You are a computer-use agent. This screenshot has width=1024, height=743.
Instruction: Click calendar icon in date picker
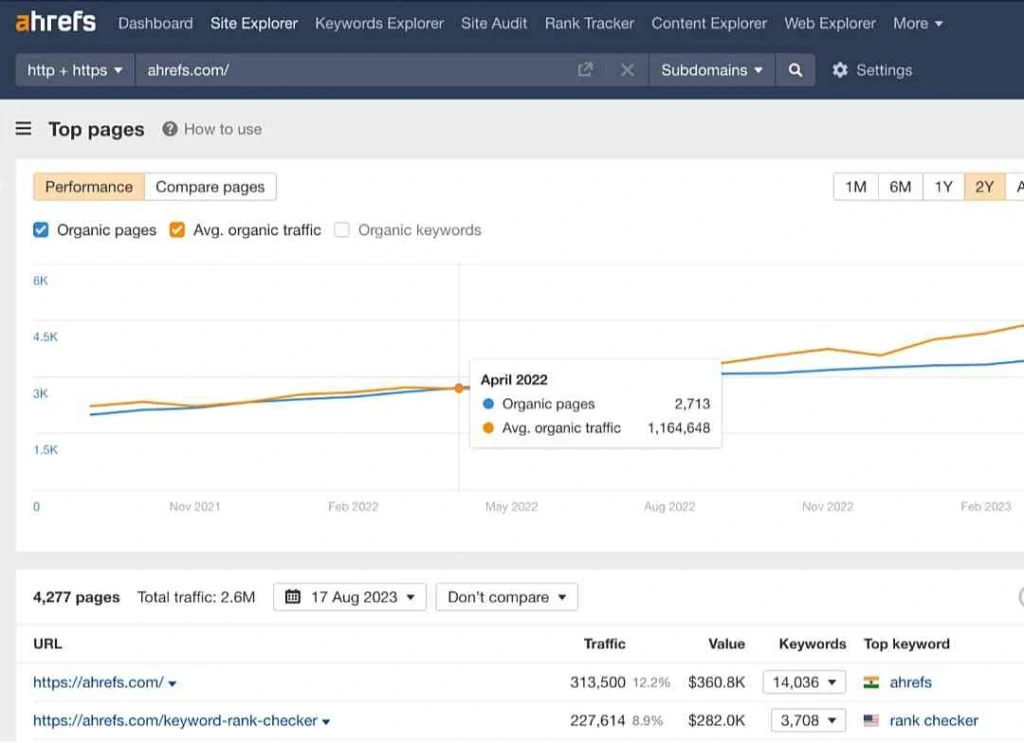(293, 597)
